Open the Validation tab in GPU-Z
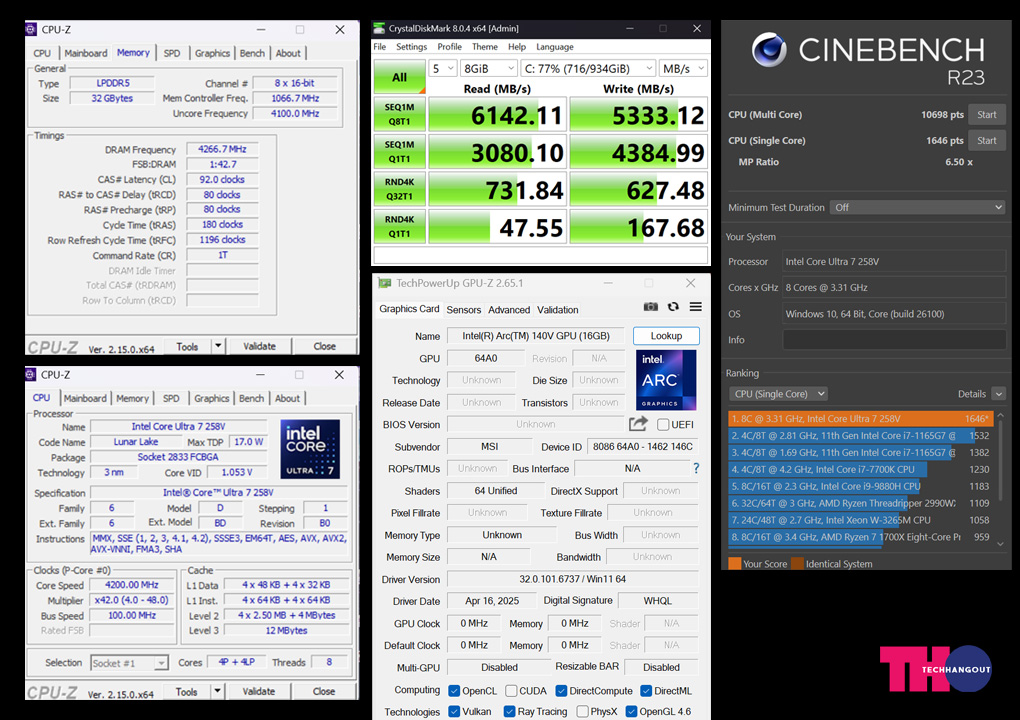This screenshot has height=720, width=1020. 557,310
